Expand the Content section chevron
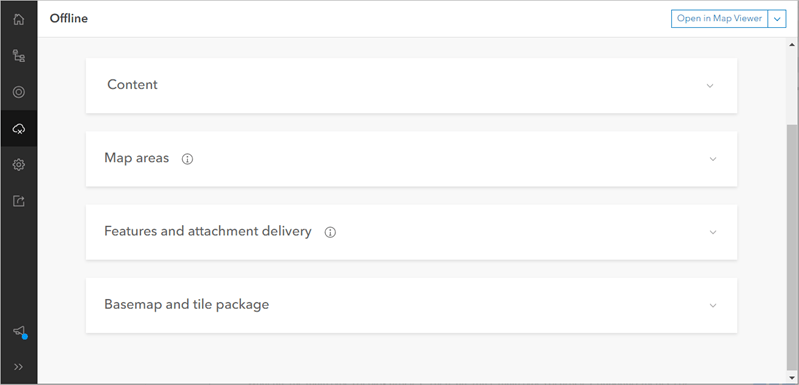 (710, 86)
